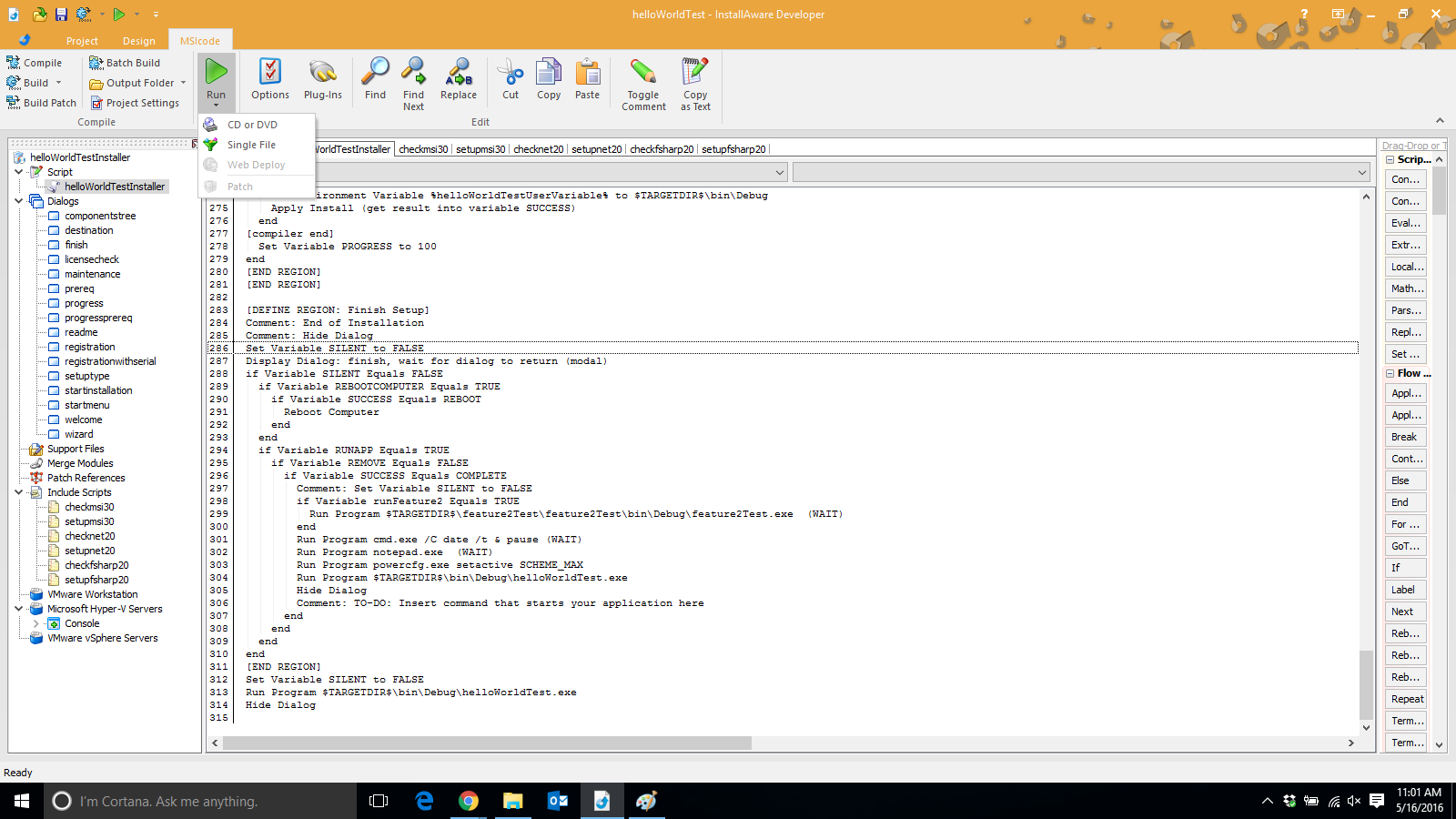Viewport: 1456px width, 819px height.
Task: Collapse the Scrip... command group
Action: click(1390, 159)
